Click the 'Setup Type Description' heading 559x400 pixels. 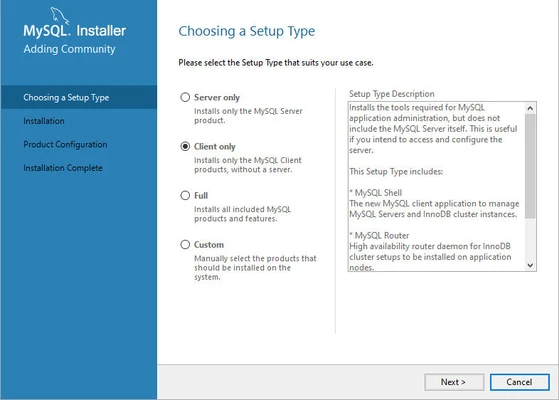(x=391, y=94)
